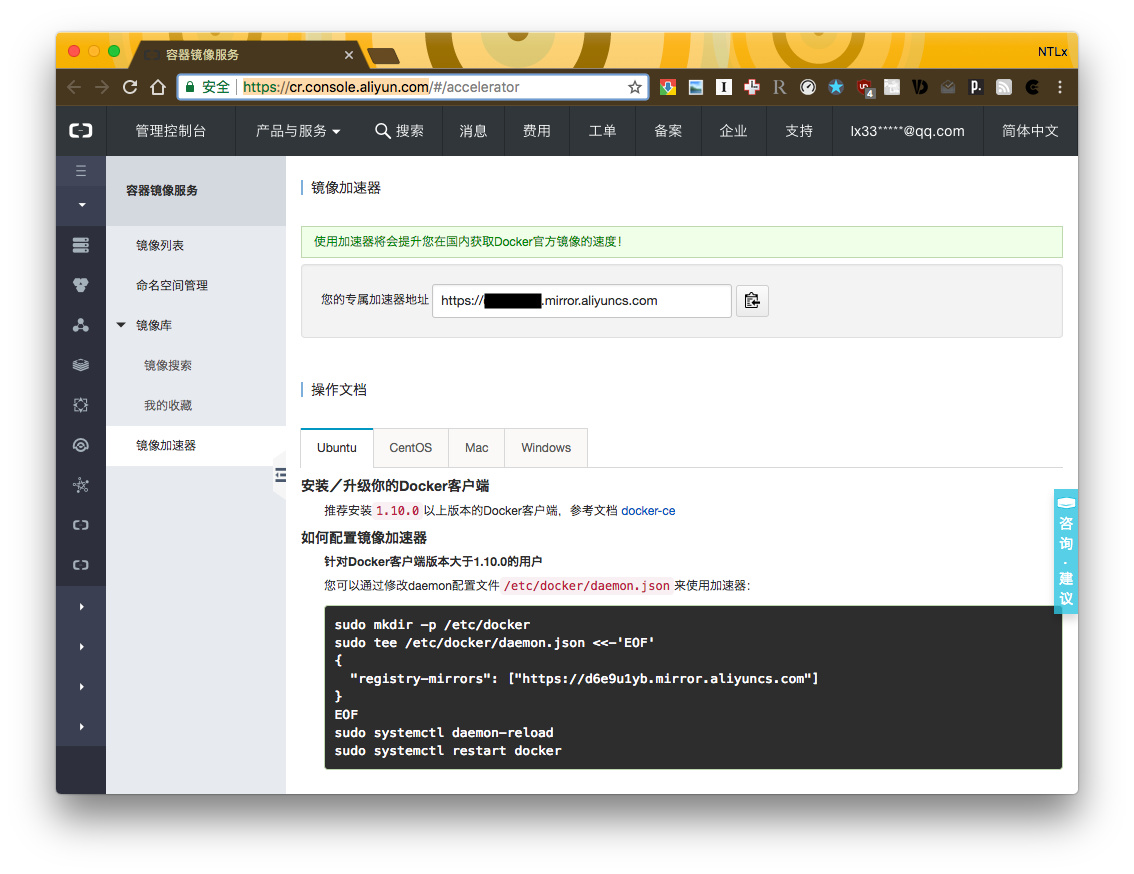Click the accelerator address input field
The image size is (1134, 874).
[581, 300]
